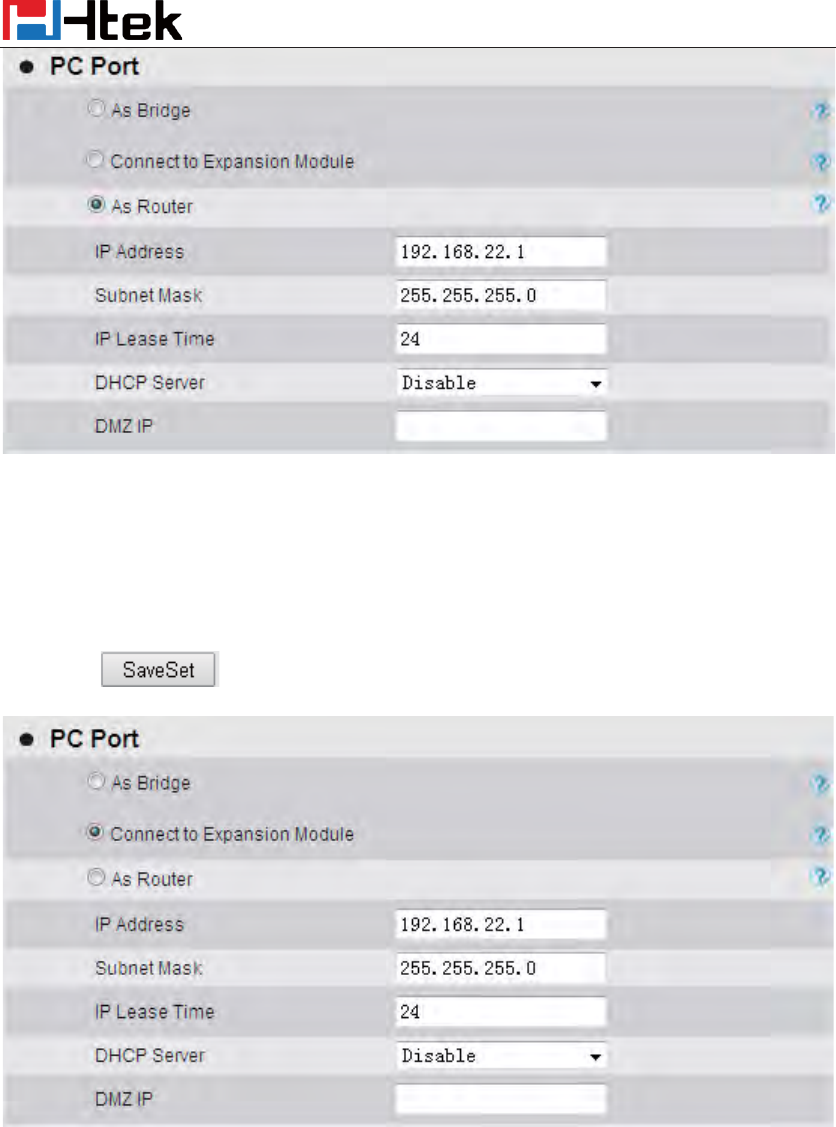Screen dimensions: 836x1127
Task: Click IP Address field in bottom panel
Action: click(501, 924)
